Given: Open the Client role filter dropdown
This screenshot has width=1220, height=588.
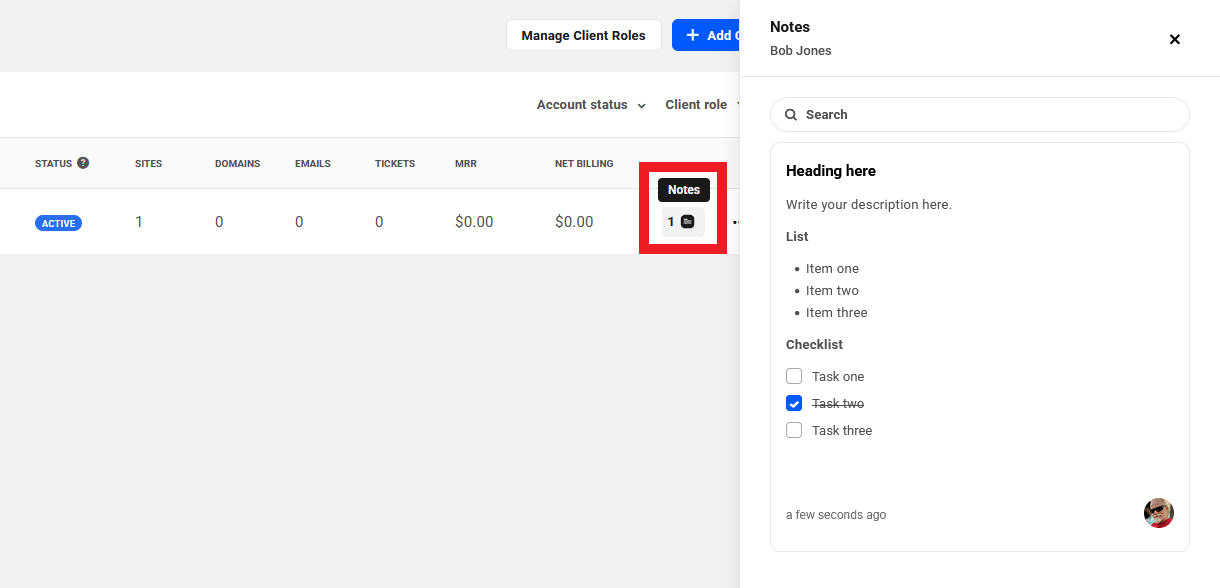Looking at the screenshot, I should pyautogui.click(x=700, y=104).
